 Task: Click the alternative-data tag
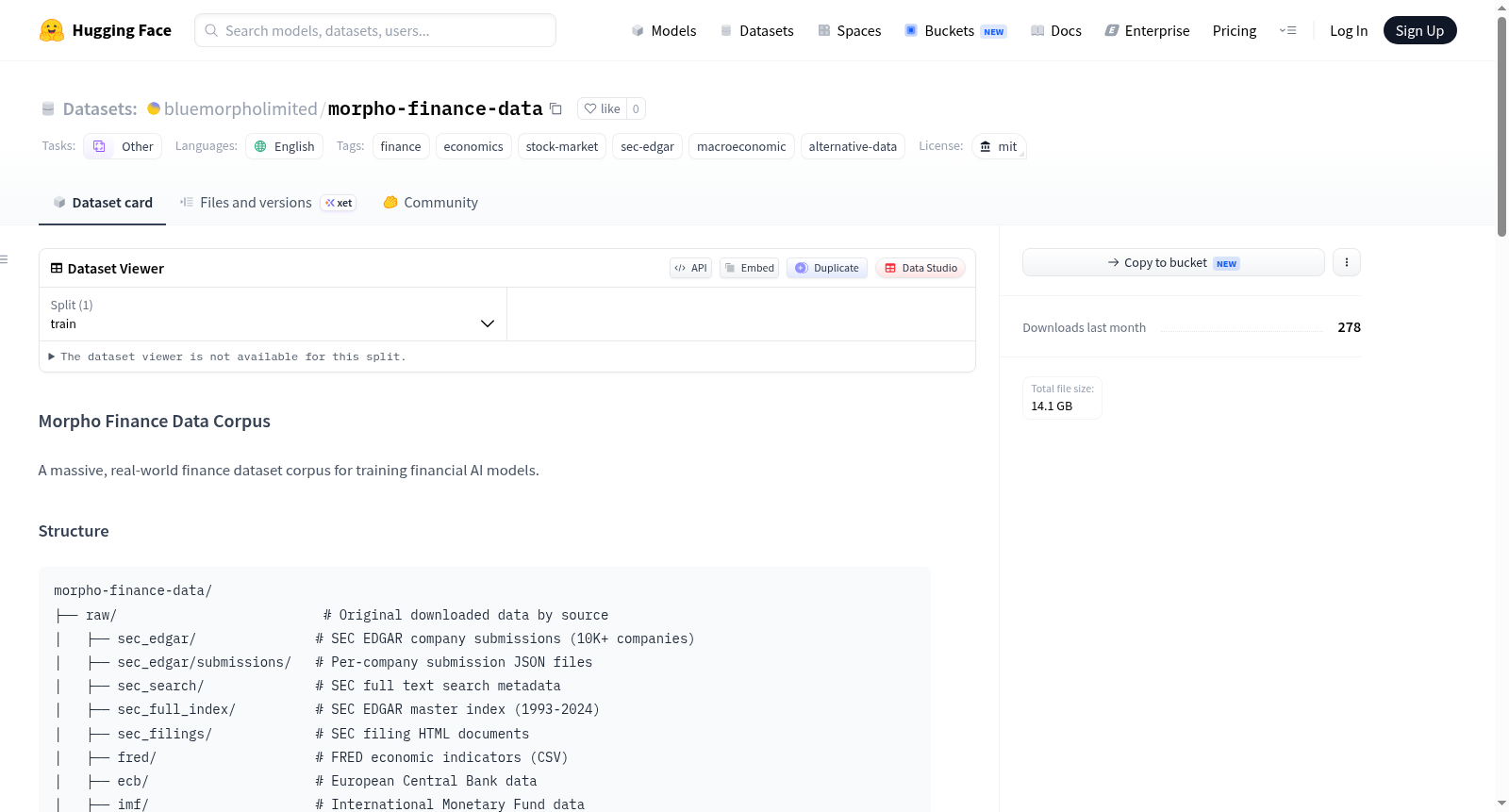(853, 146)
